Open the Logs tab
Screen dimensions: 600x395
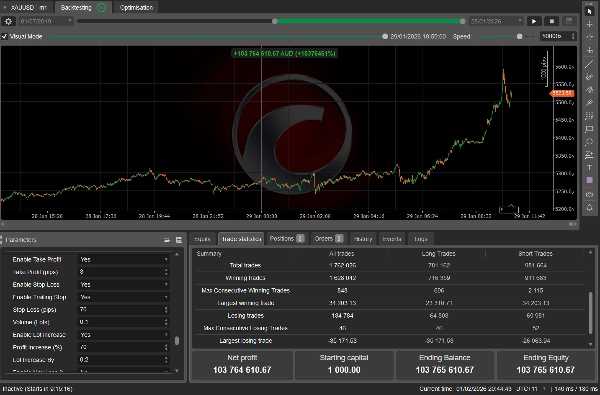(x=421, y=239)
